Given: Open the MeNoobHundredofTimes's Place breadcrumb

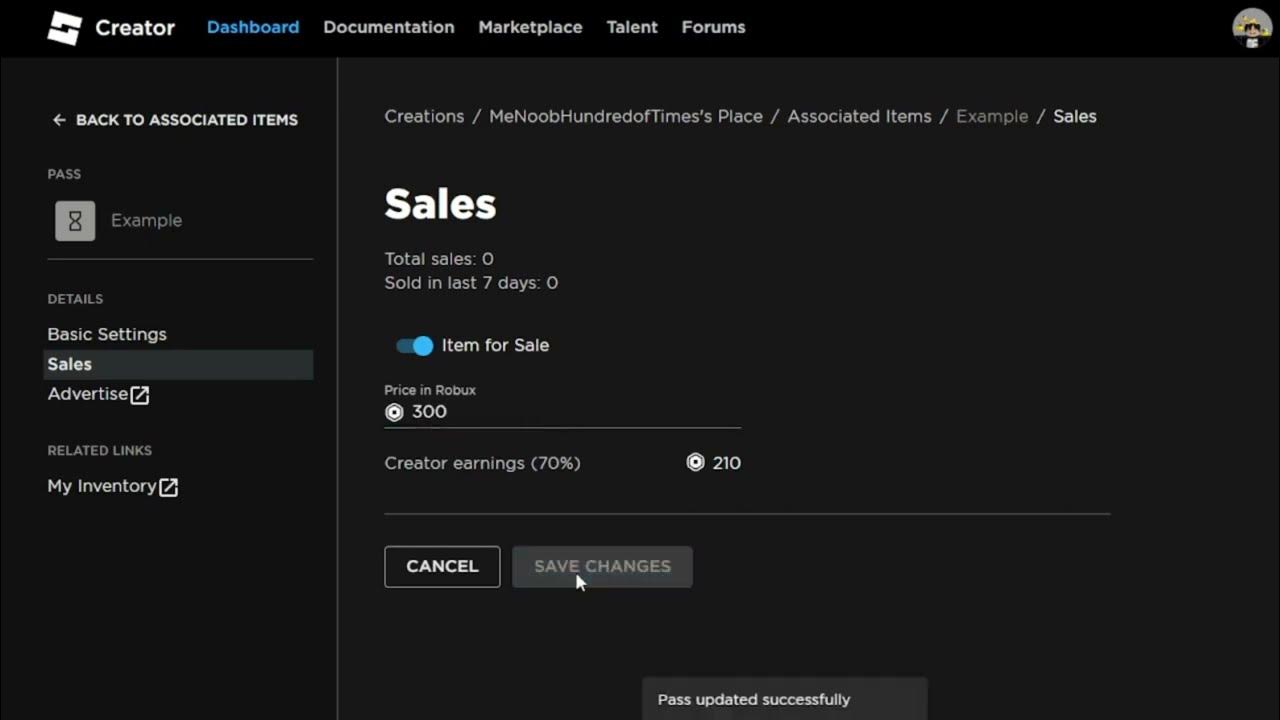Looking at the screenshot, I should (626, 116).
